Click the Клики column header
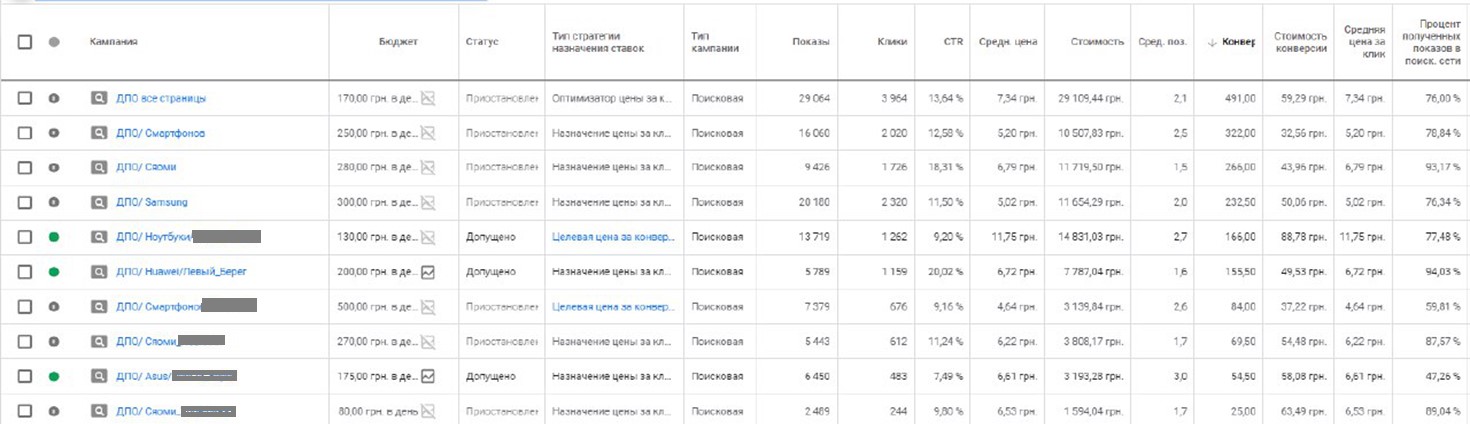The height and width of the screenshot is (424, 1470). (x=892, y=42)
